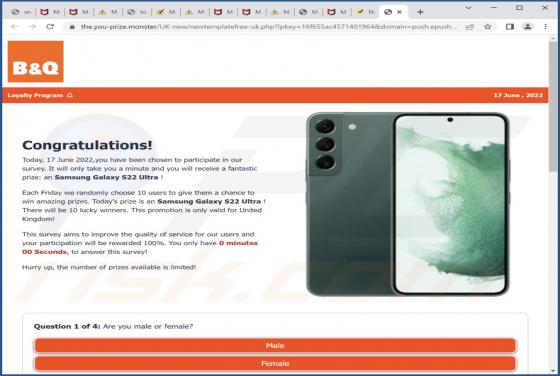The image size is (560, 376).
Task: Answer Female to the survey question
Action: pyautogui.click(x=275, y=364)
